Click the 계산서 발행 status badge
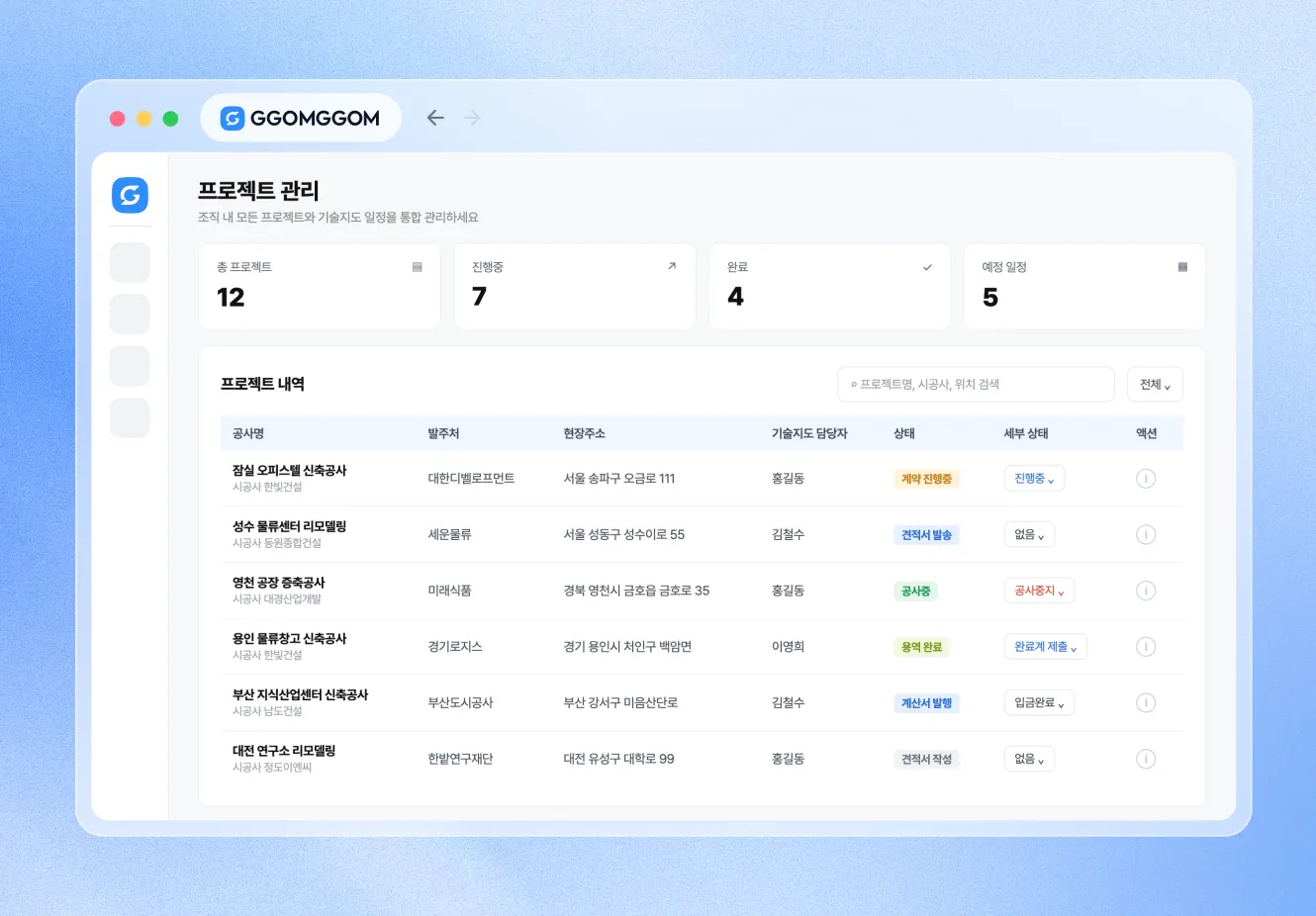This screenshot has width=1316, height=916. click(x=926, y=703)
